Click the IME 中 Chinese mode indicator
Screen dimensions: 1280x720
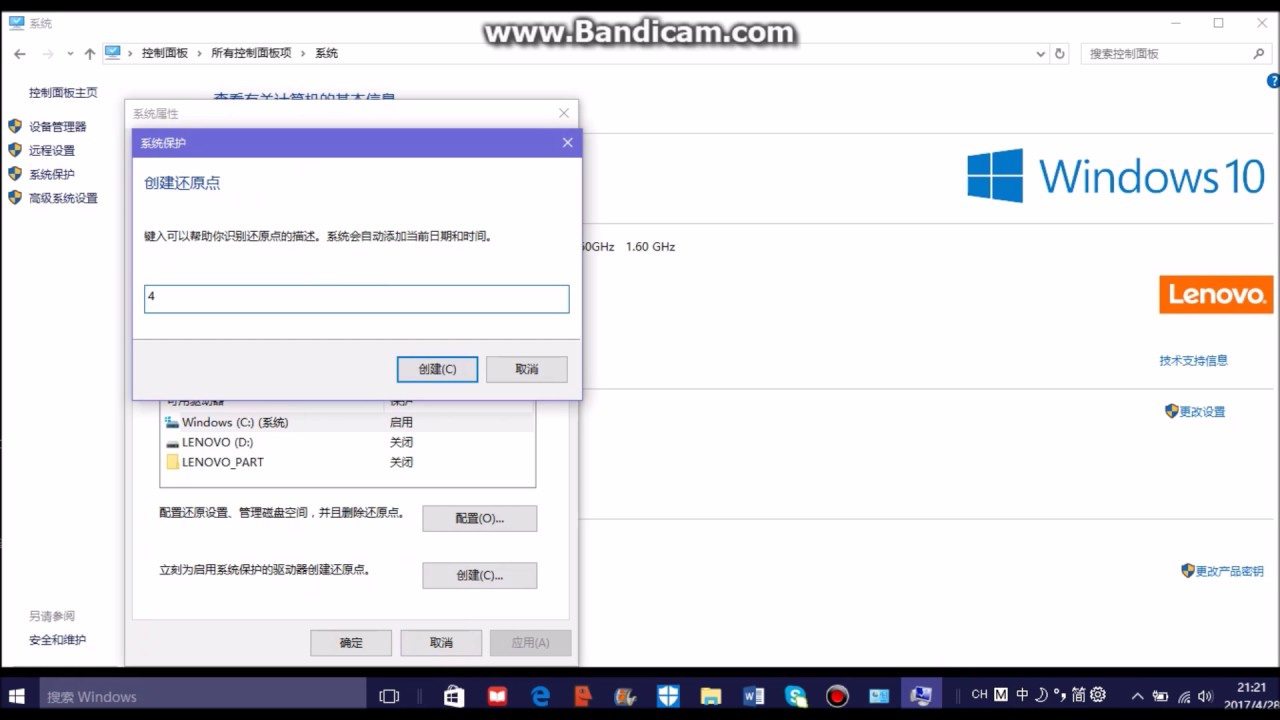(1022, 695)
